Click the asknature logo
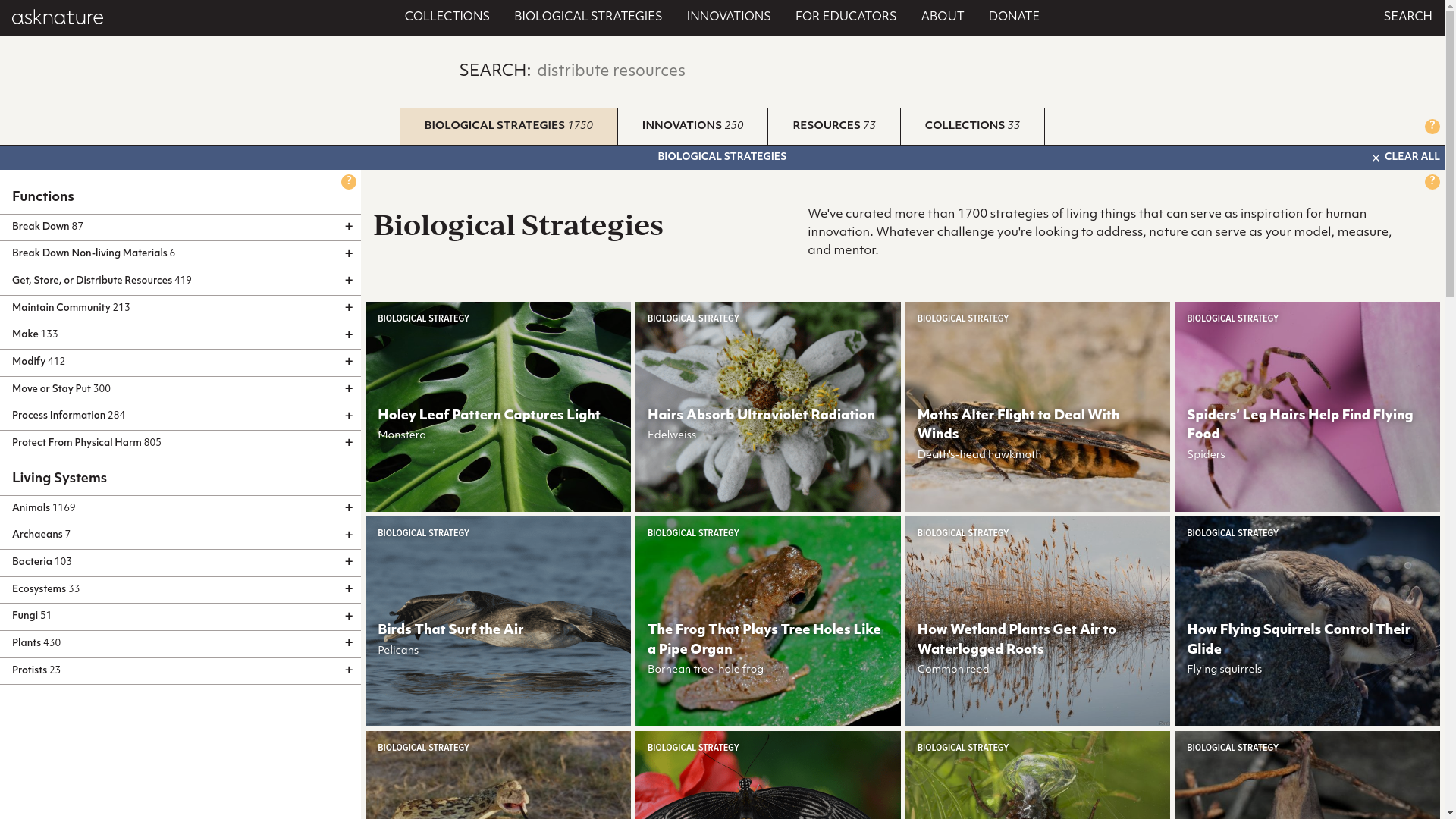Screen dimensions: 1456x819 [x=58, y=17]
